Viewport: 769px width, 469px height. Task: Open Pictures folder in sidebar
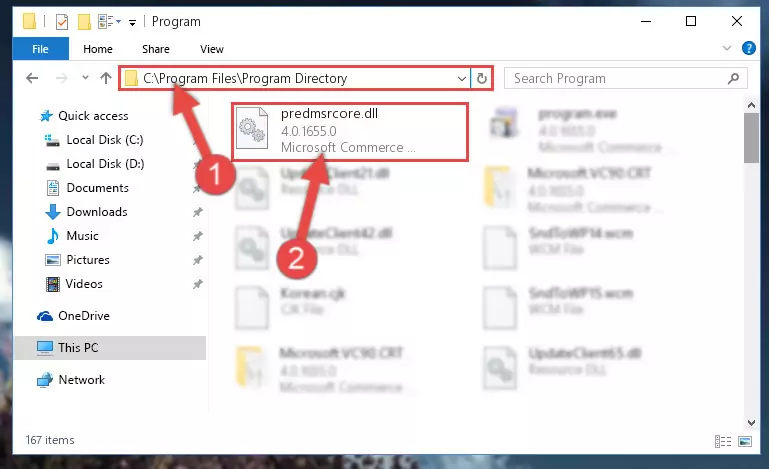pos(88,260)
